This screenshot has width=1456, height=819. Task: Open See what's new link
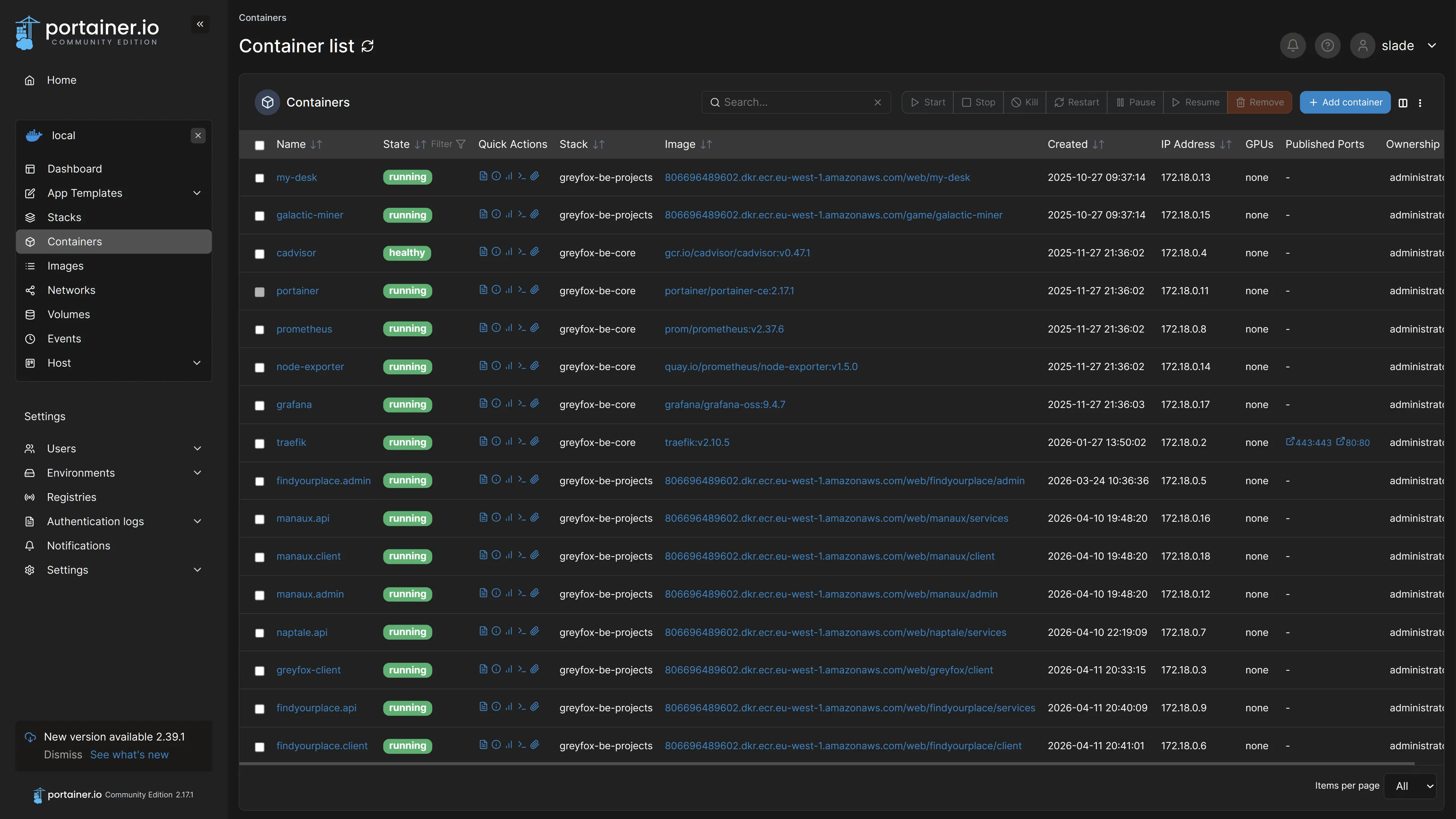(129, 755)
